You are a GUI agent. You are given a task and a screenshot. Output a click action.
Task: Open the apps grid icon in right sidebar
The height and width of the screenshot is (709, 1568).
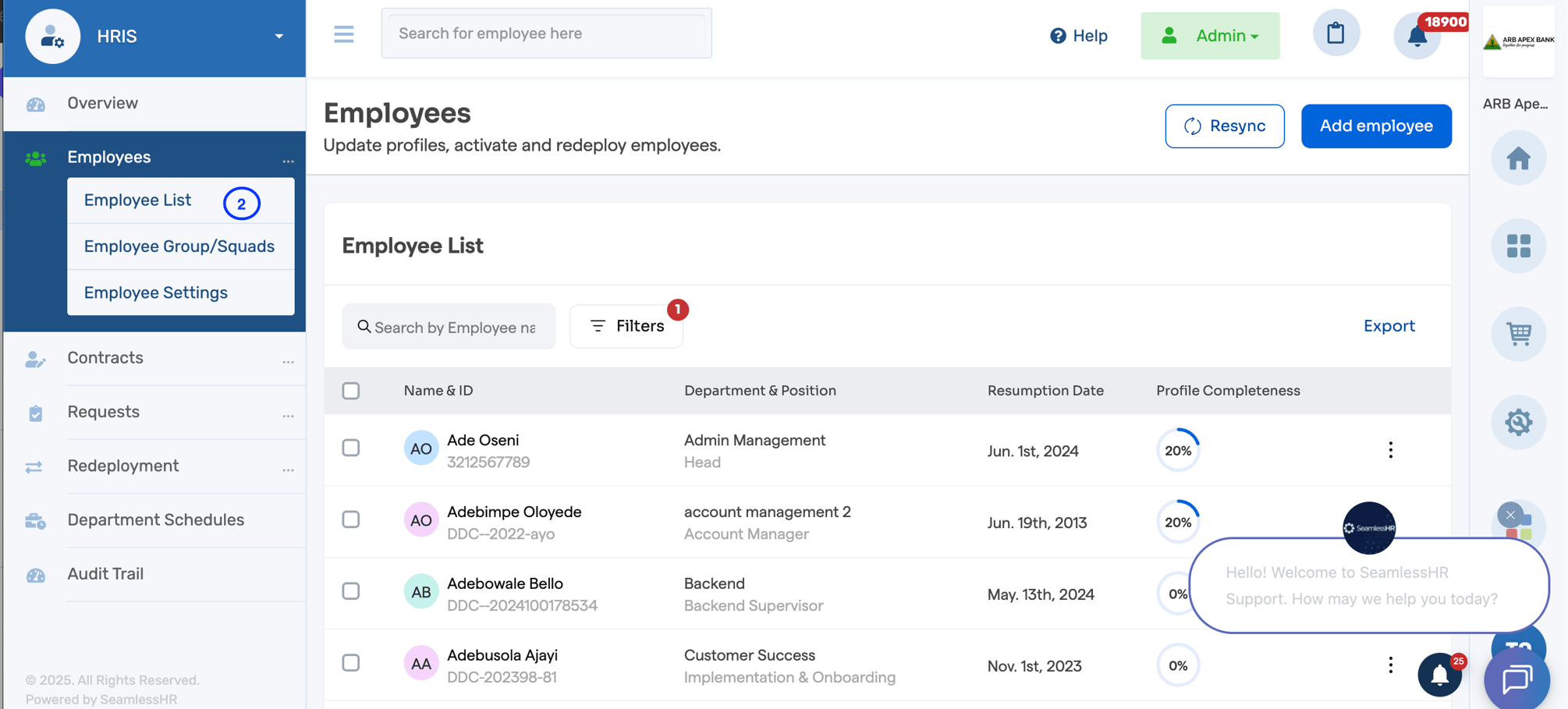(x=1519, y=246)
